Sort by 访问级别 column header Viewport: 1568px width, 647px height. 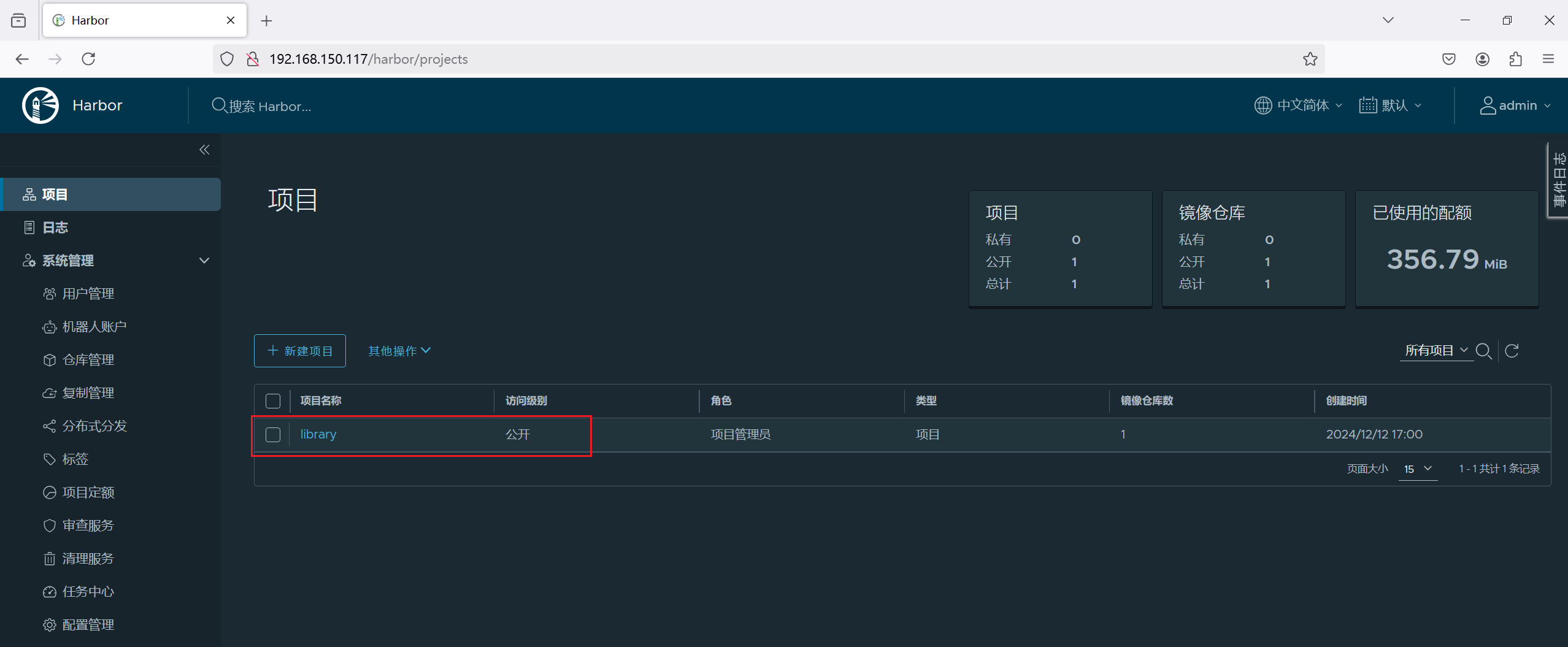pyautogui.click(x=526, y=401)
